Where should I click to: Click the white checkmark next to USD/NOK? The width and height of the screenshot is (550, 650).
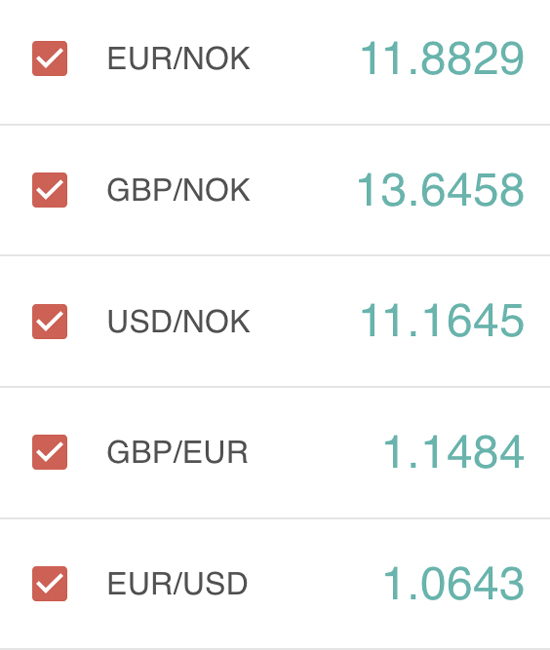coord(50,321)
